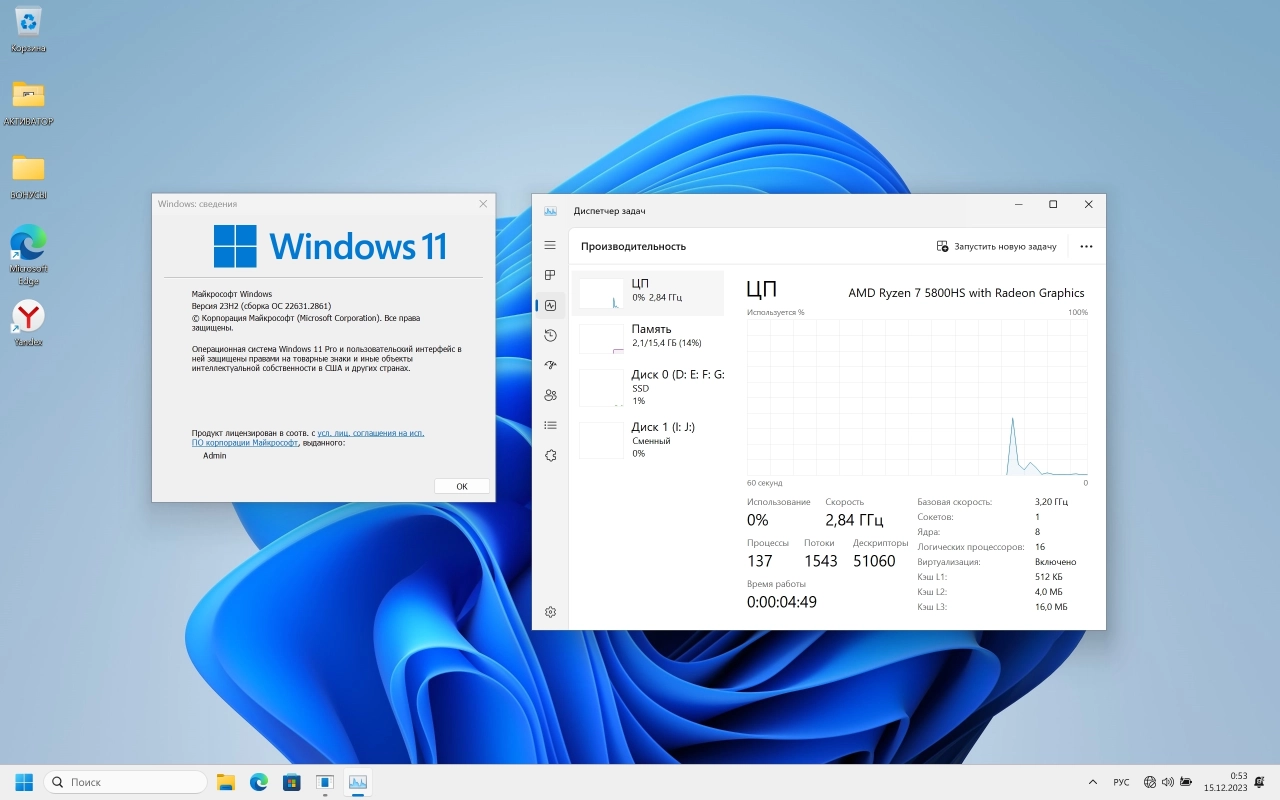Screen dimensions: 1280x800
Task: Open volume control in system tray
Action: tap(1168, 782)
